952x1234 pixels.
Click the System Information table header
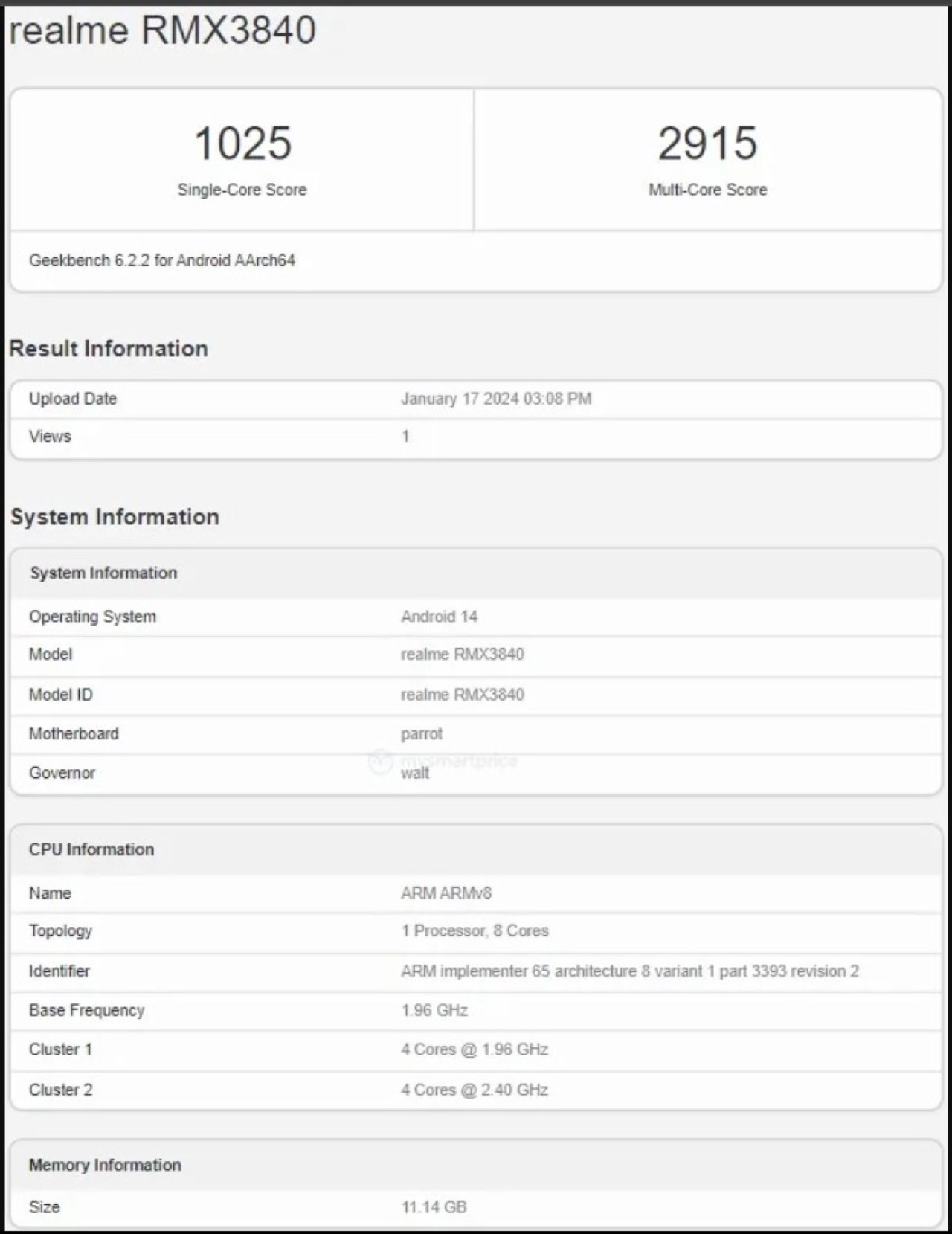tap(103, 573)
